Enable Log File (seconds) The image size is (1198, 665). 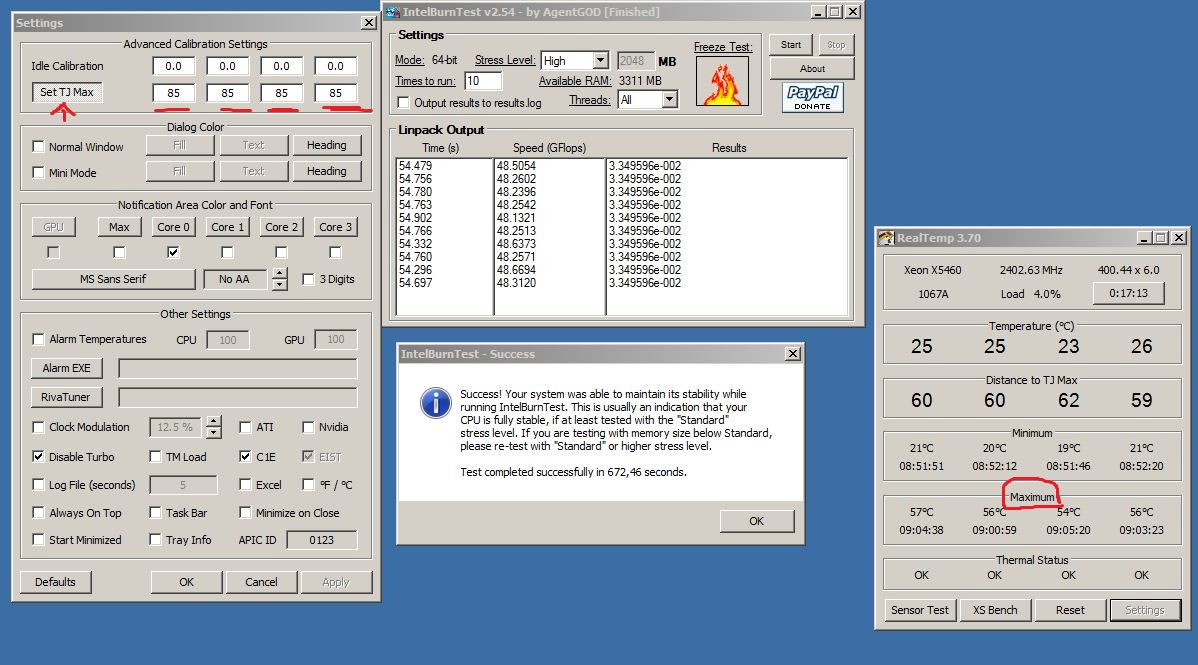pos(38,485)
